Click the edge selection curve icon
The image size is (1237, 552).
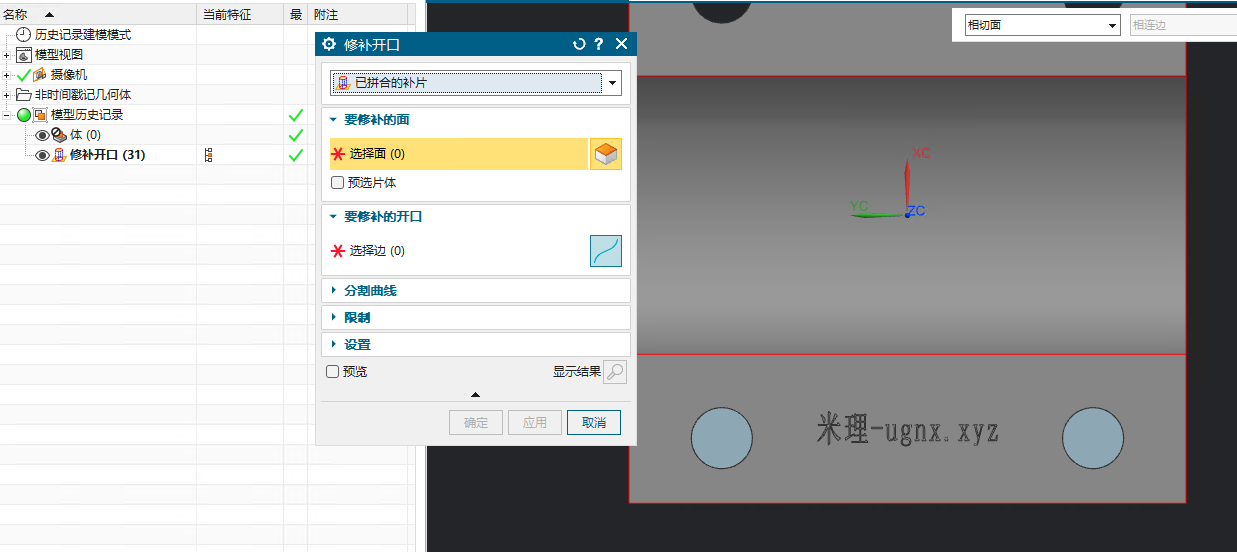[x=606, y=251]
